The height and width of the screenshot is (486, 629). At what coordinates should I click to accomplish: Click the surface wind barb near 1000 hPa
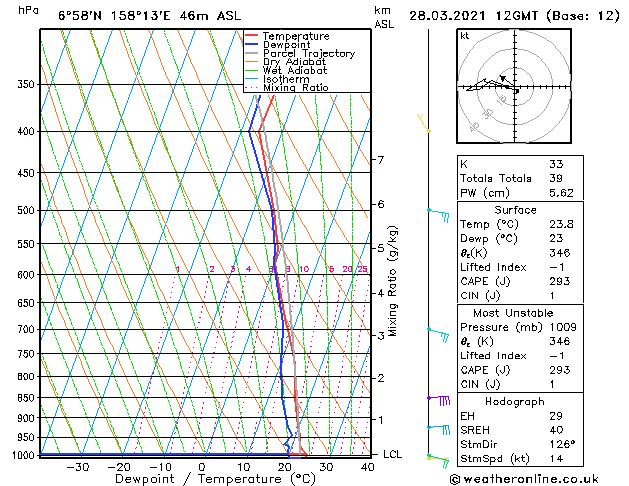tap(438, 460)
